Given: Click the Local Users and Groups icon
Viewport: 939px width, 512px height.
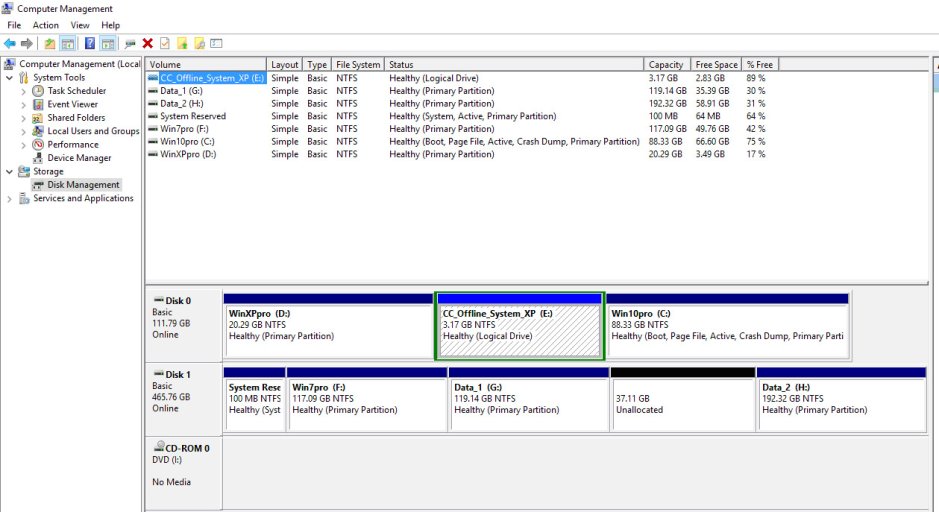Looking at the screenshot, I should click(38, 131).
